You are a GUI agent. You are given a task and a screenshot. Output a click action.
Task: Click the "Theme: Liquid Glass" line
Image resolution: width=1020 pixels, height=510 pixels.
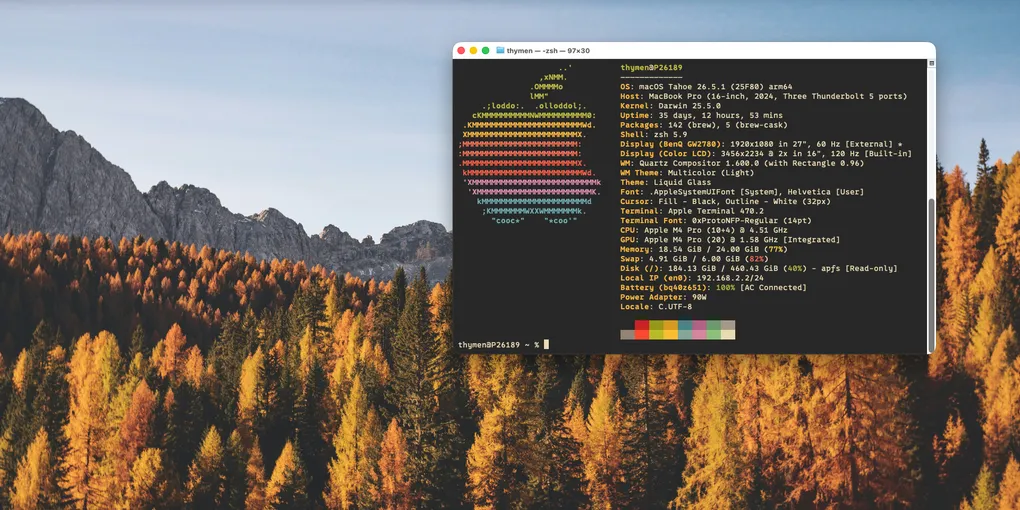pyautogui.click(x=665, y=182)
